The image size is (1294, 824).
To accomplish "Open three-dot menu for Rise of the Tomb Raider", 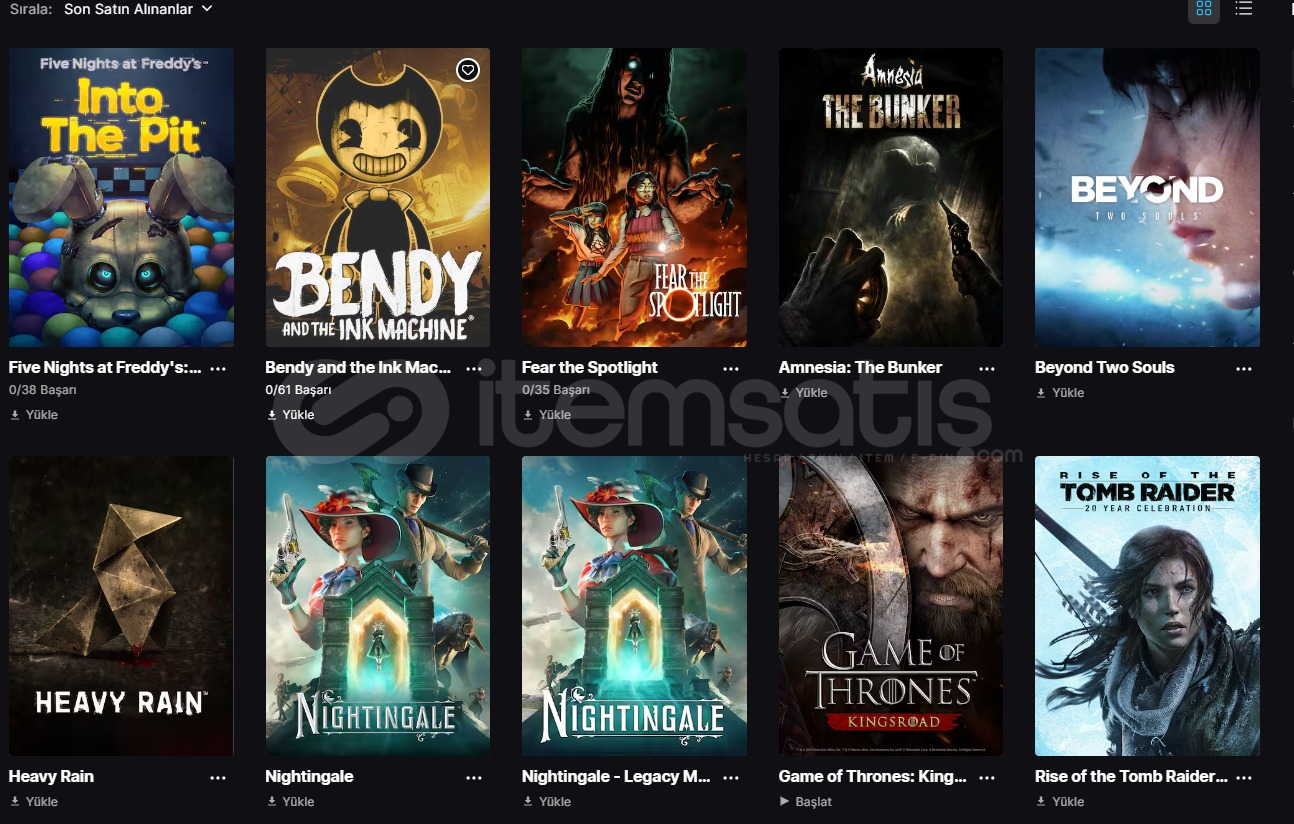I will [1244, 777].
